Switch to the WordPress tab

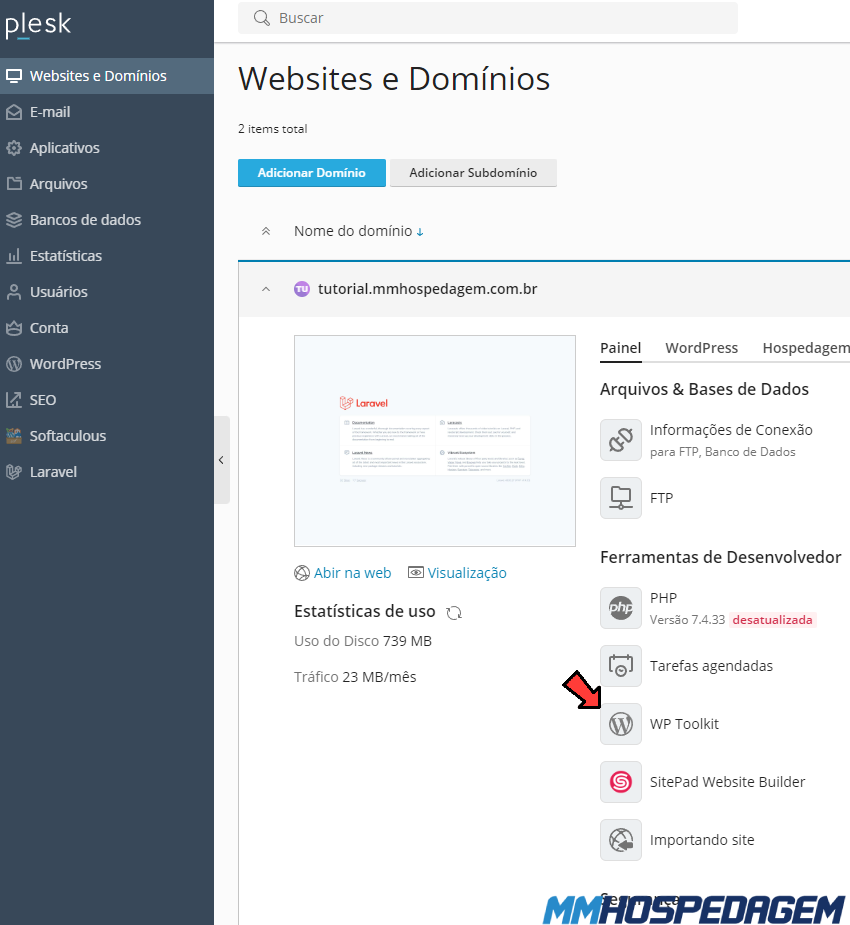point(701,348)
